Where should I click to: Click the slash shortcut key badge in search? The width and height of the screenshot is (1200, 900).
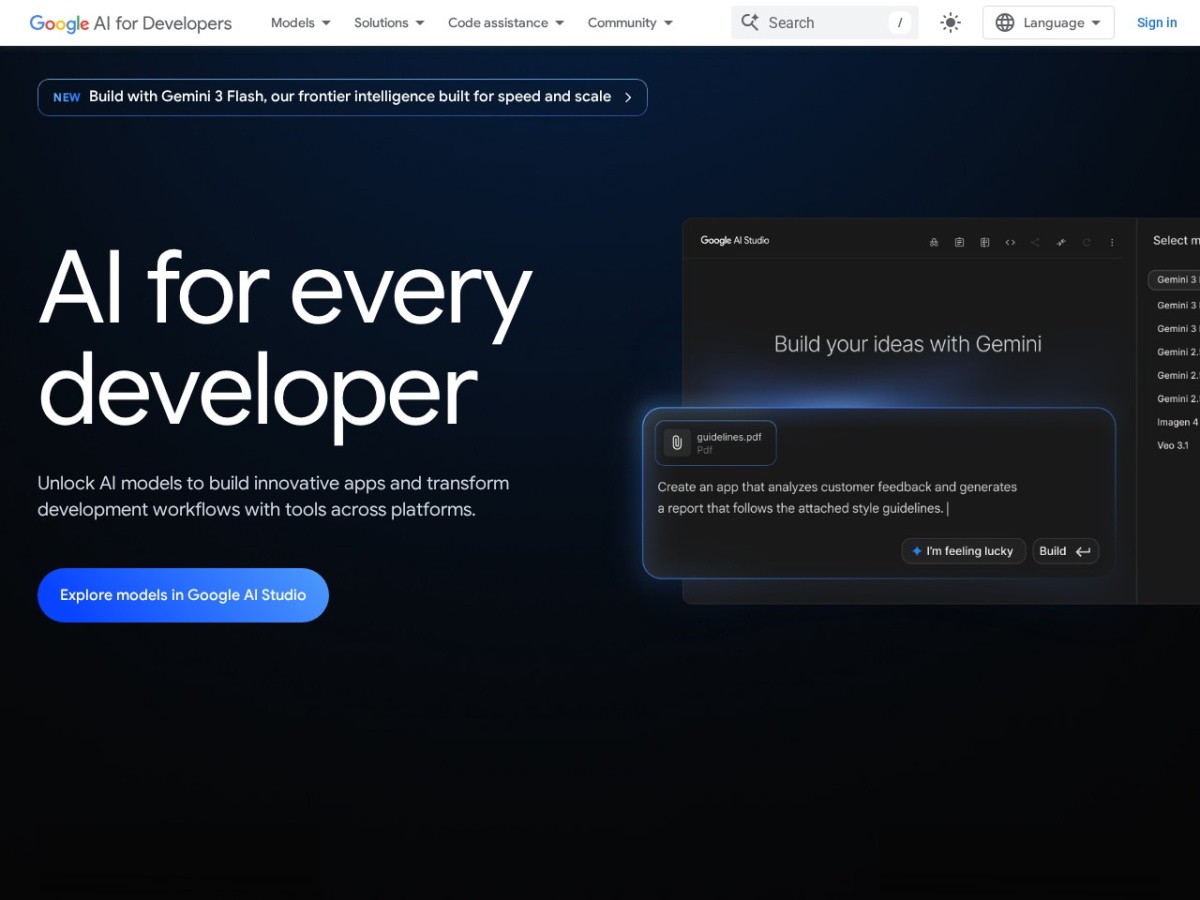tap(900, 22)
